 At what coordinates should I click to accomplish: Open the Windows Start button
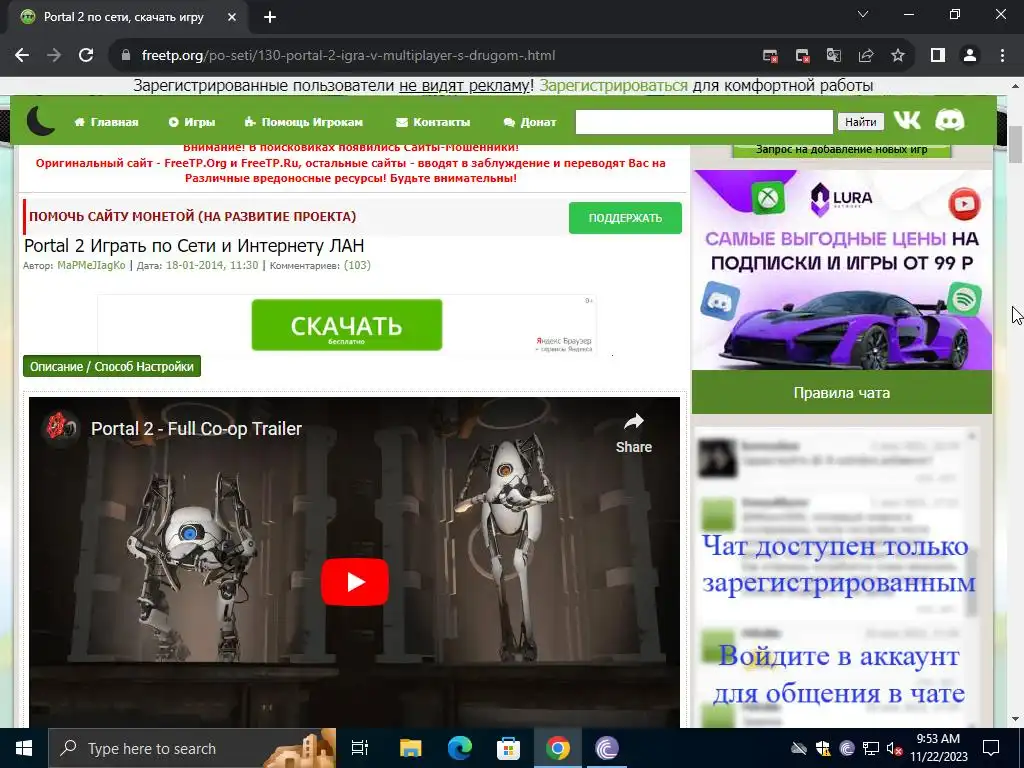24,748
